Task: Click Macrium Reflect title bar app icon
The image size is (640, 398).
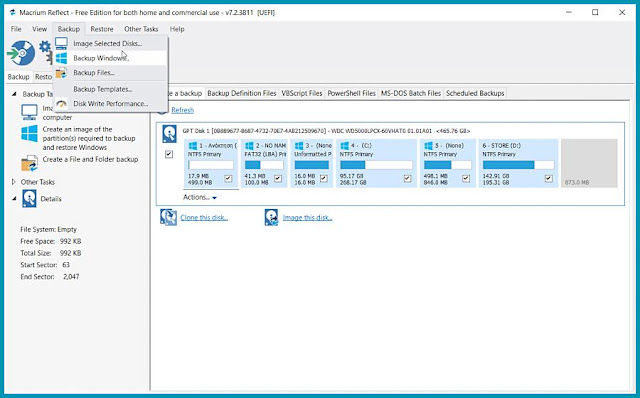Action: click(x=13, y=12)
